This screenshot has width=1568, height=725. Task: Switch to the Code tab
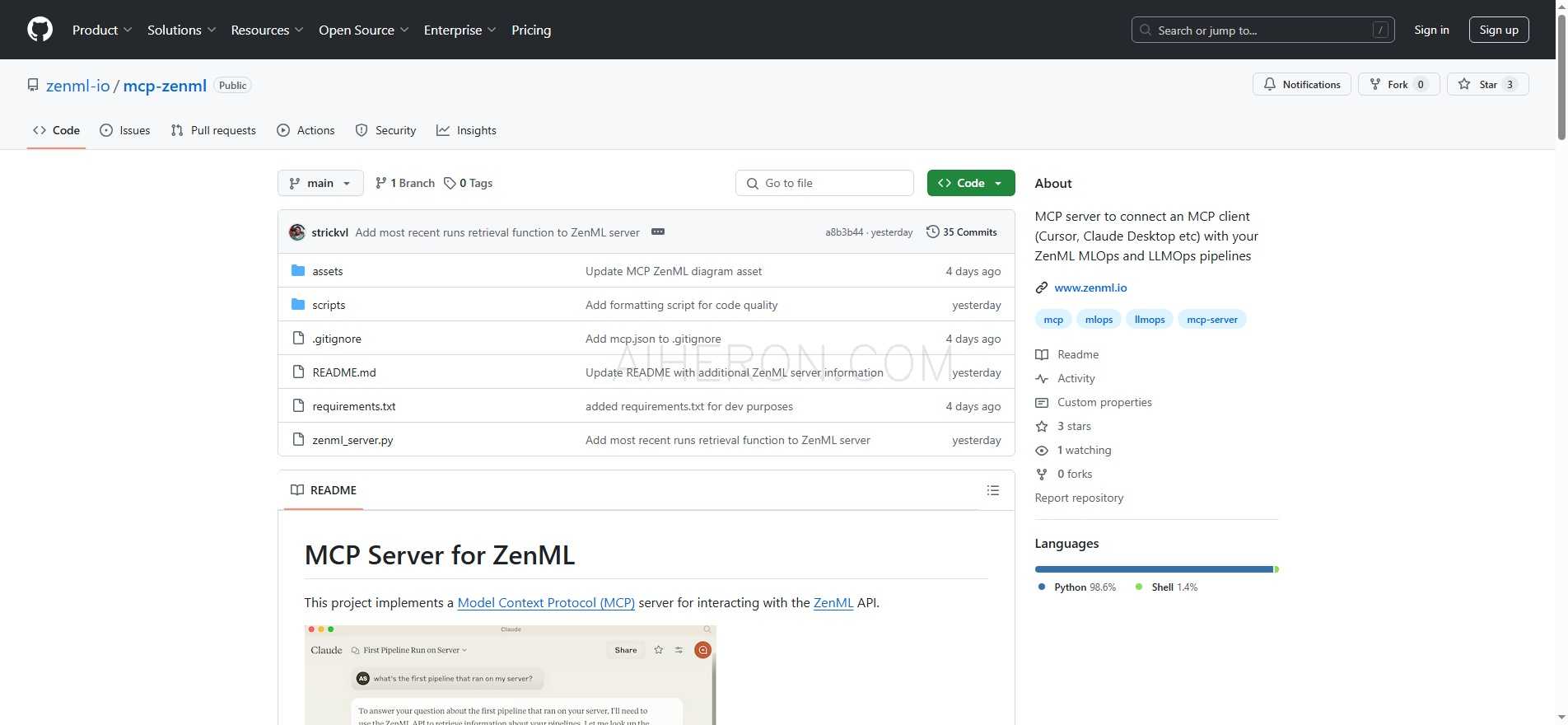[x=56, y=130]
